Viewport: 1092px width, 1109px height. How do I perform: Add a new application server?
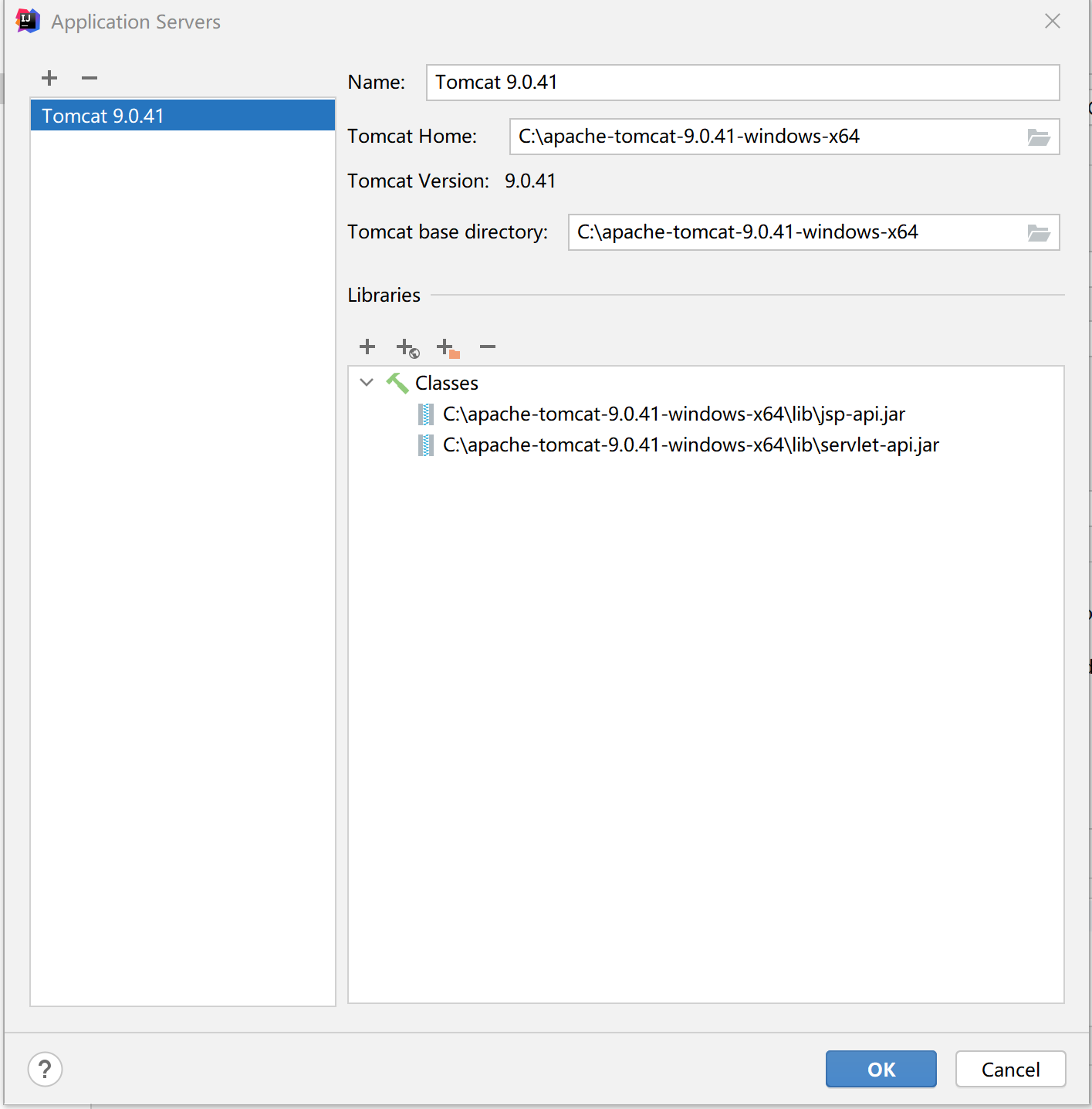pos(49,78)
